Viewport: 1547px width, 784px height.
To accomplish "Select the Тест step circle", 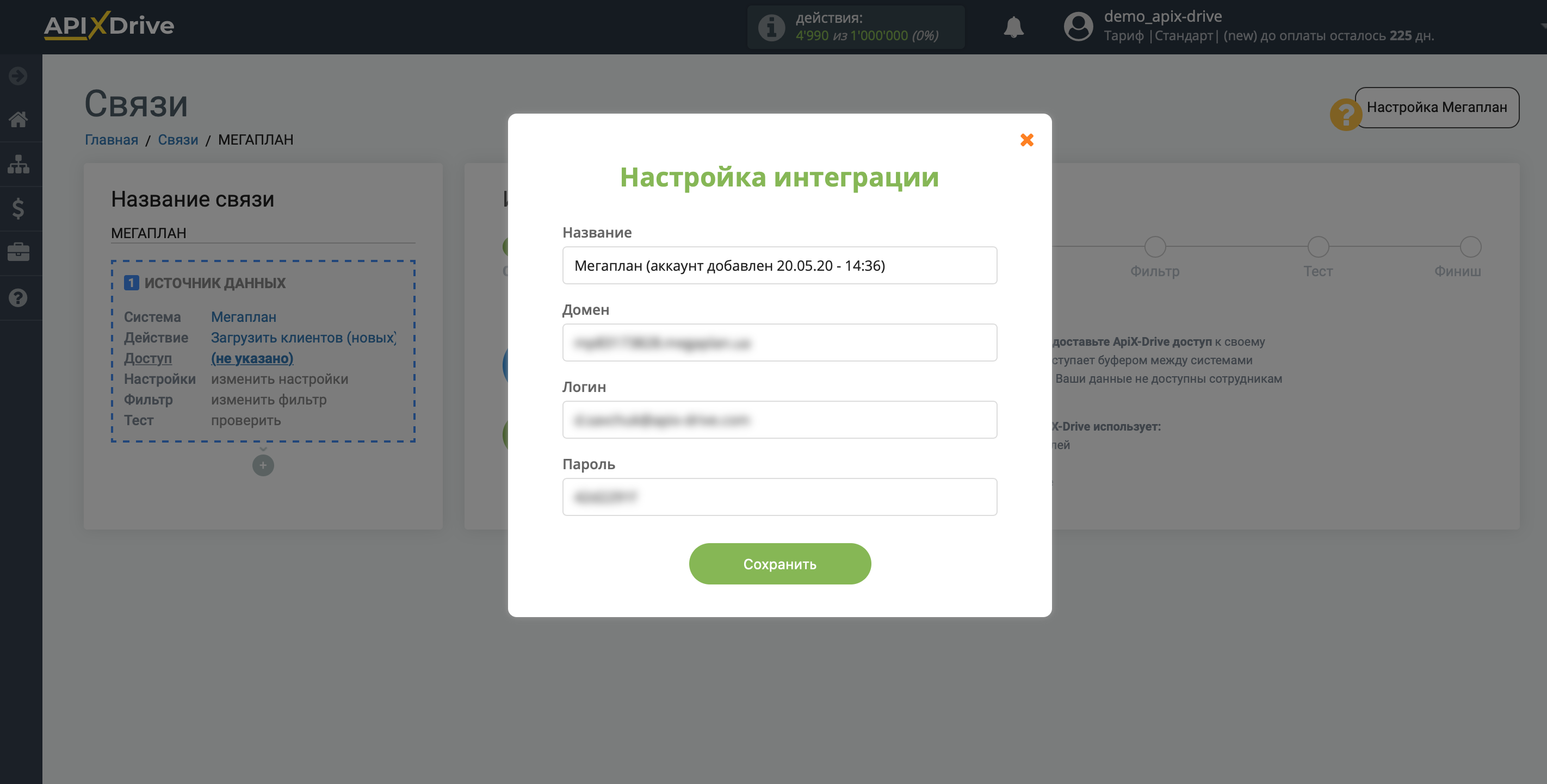I will point(1317,247).
